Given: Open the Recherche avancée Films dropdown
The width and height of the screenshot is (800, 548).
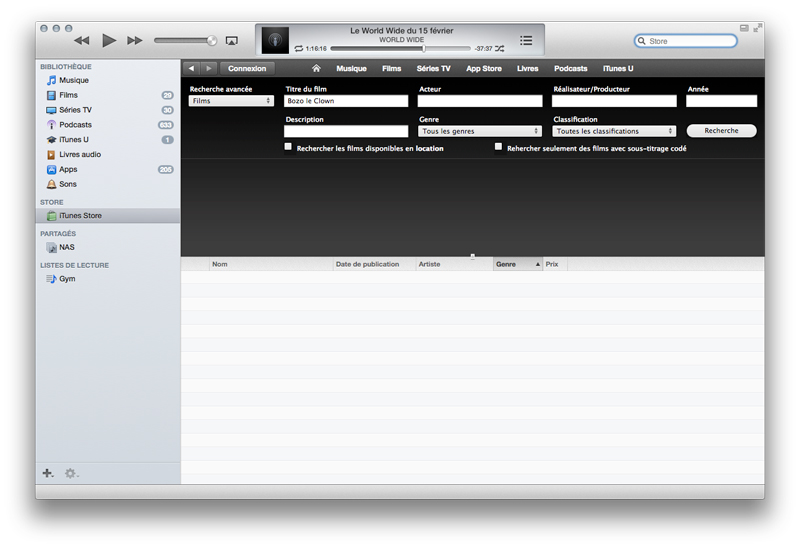Looking at the screenshot, I should 231,101.
